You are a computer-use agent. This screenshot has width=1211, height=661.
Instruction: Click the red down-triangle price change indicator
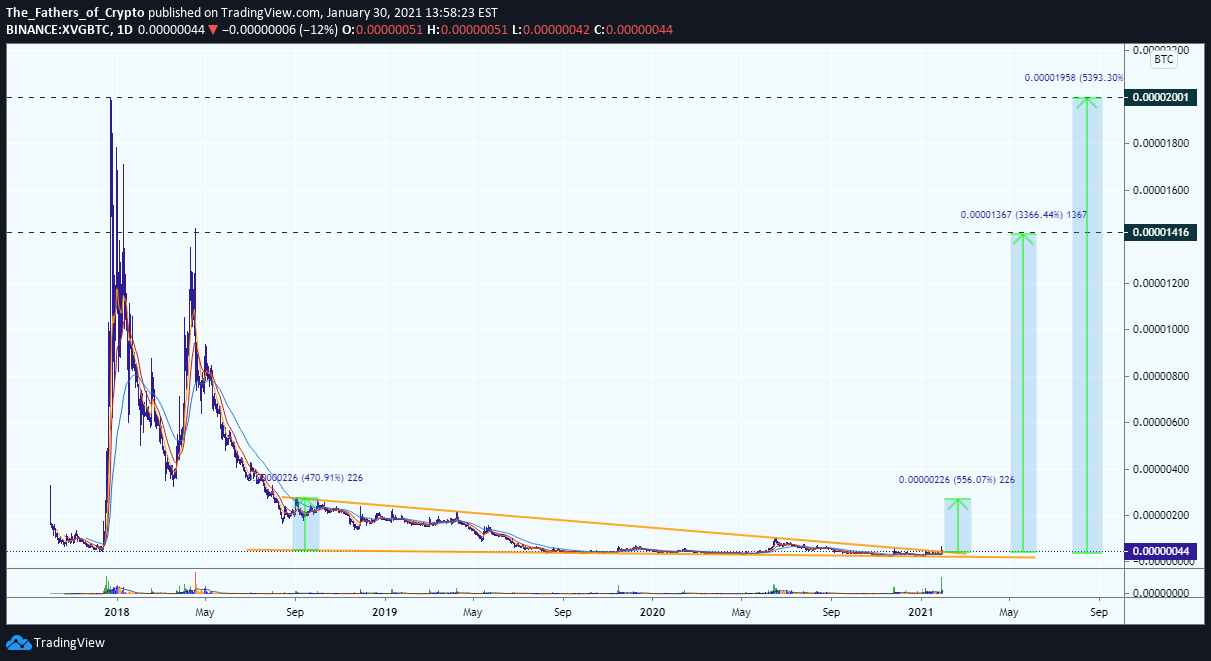(x=213, y=30)
